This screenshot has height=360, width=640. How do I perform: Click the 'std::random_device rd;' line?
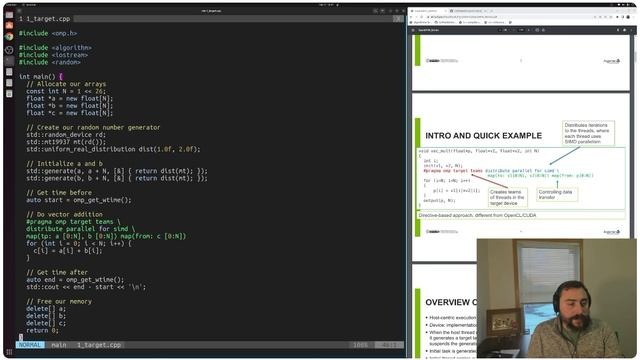(x=66, y=135)
